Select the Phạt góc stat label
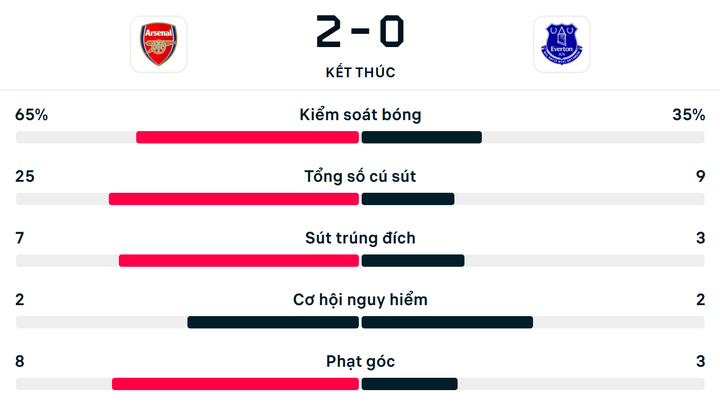This screenshot has height=407, width=720. 360,361
